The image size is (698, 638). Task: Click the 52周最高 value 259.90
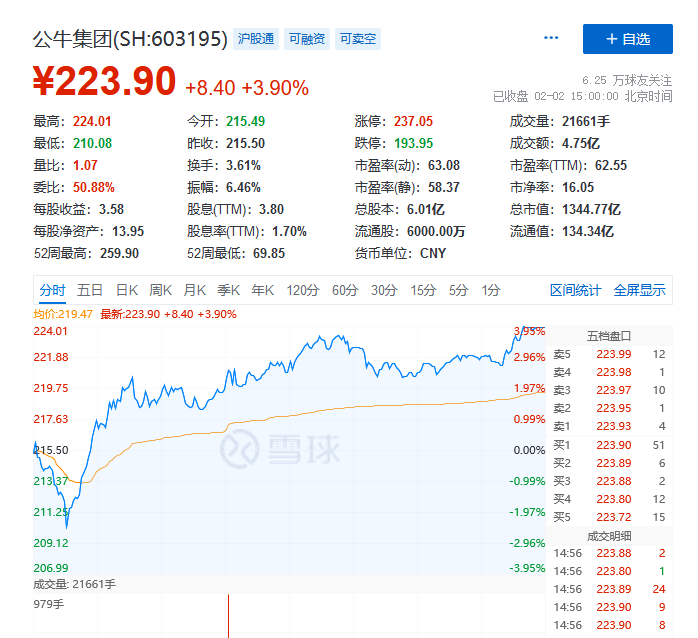[x=119, y=253]
